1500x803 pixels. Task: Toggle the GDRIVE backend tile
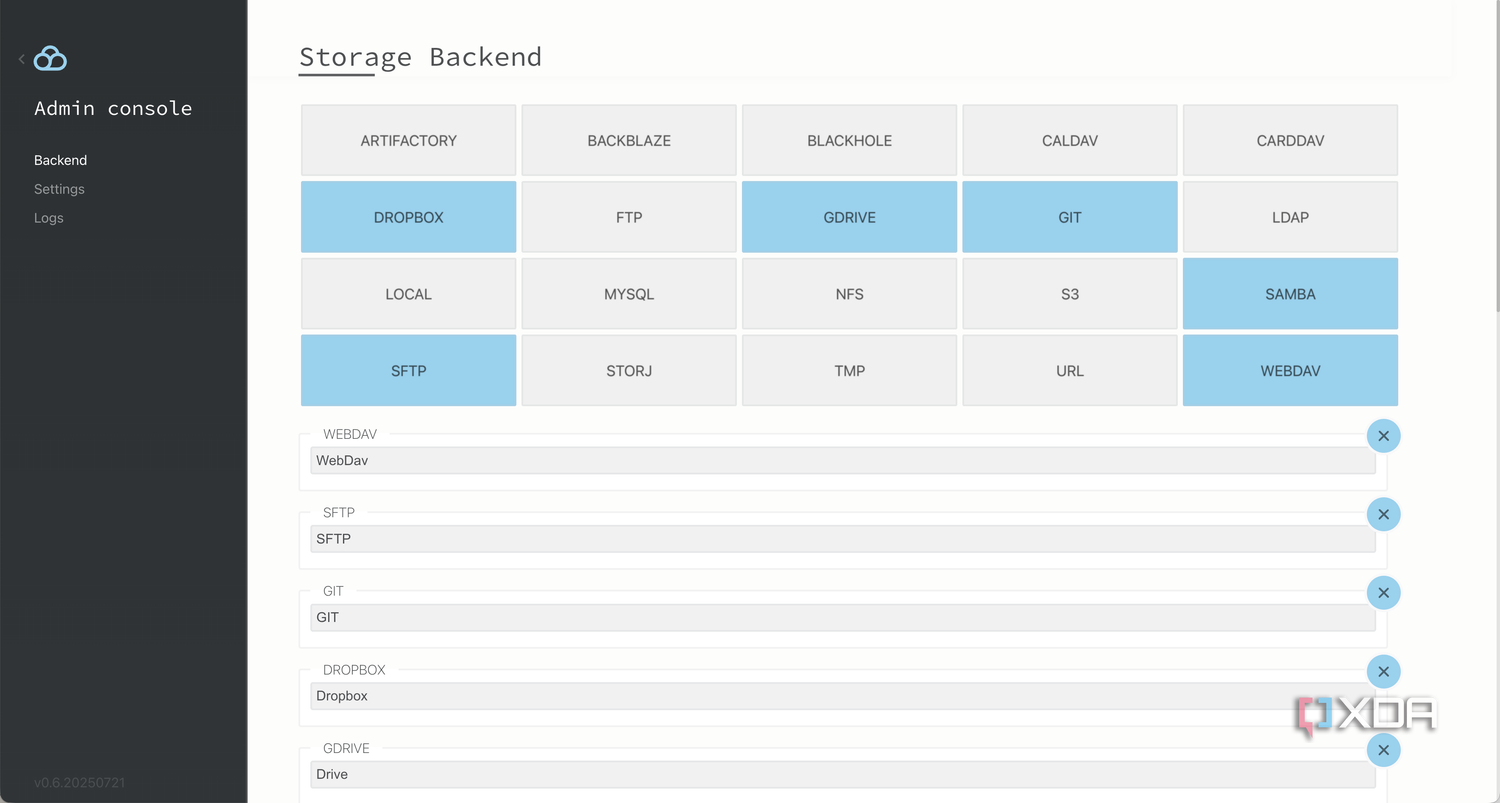[x=849, y=217]
